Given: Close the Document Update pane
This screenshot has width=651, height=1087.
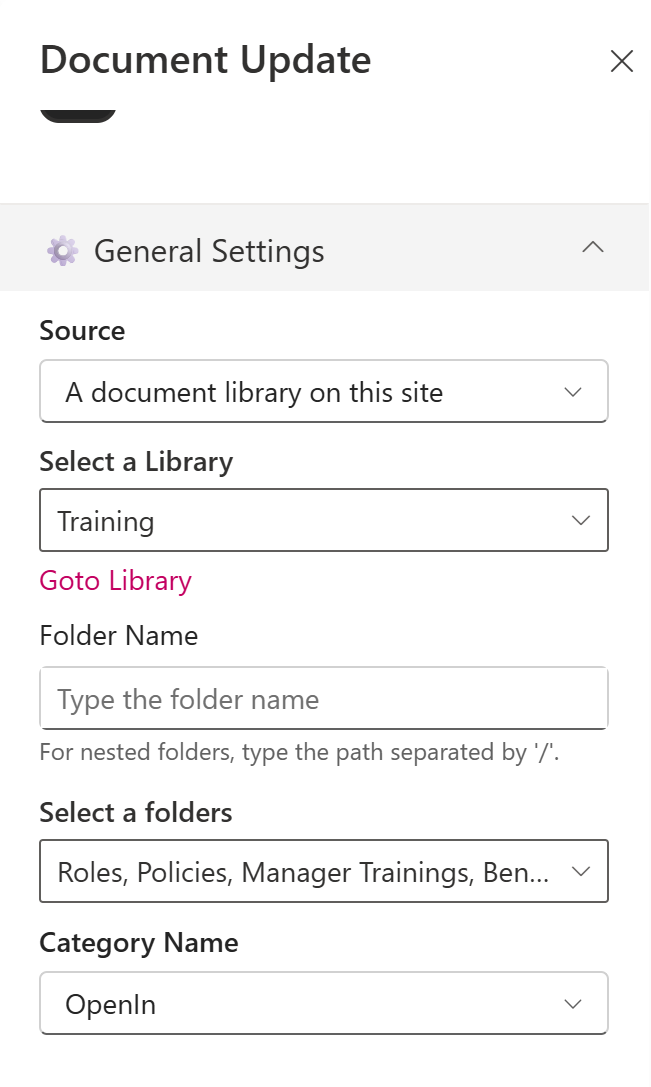Looking at the screenshot, I should point(622,61).
